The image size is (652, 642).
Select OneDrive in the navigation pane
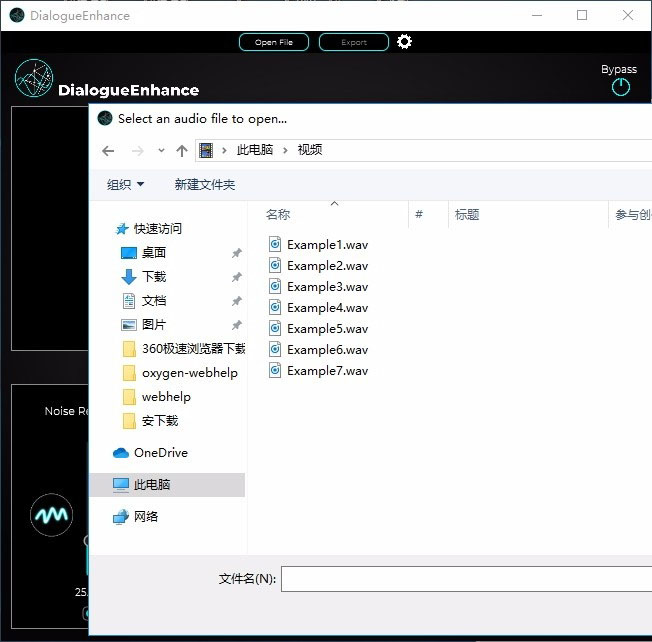point(161,452)
